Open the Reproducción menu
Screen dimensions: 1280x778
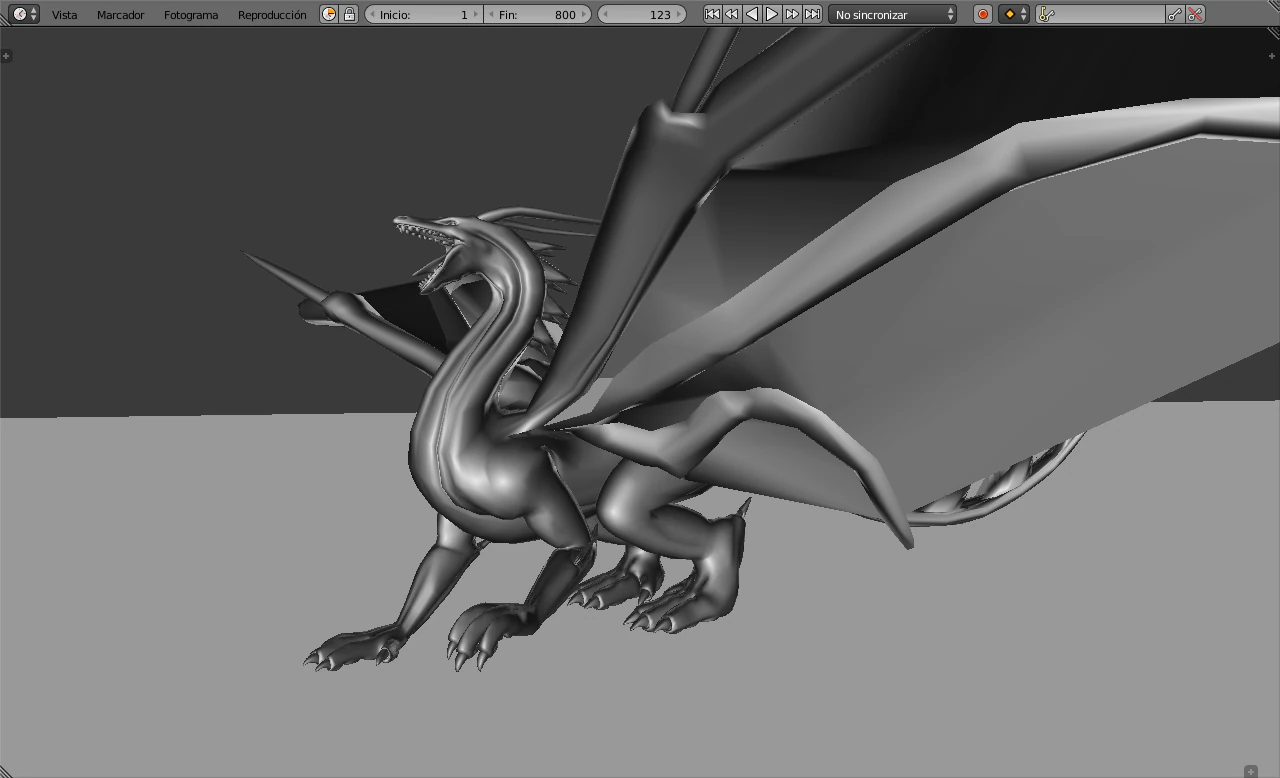pos(272,15)
